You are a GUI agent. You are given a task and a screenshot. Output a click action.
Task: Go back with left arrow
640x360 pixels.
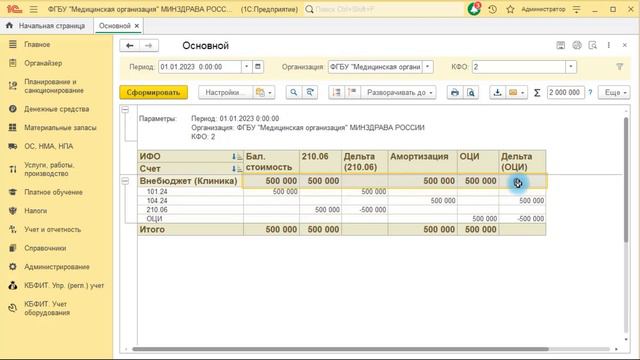[x=130, y=45]
